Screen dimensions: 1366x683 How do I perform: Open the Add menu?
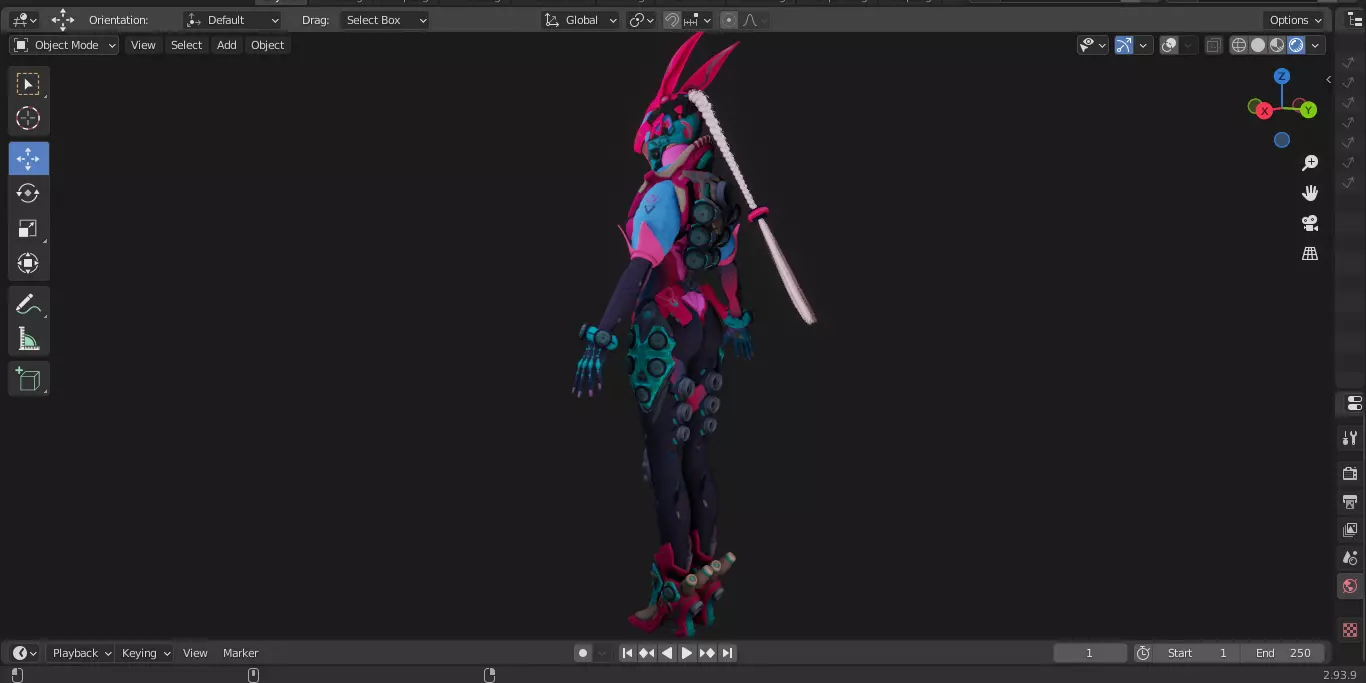[227, 45]
